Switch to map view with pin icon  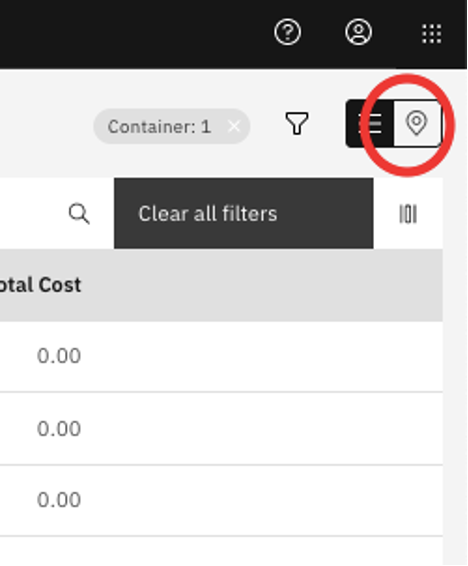(417, 123)
